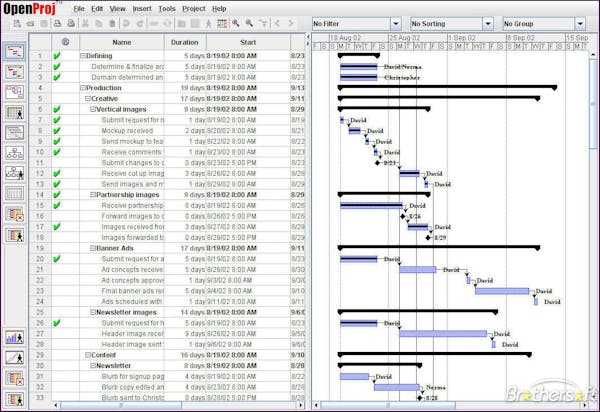This screenshot has height=412, width=600.
Task: Open the Tools menu
Action: [x=167, y=8]
